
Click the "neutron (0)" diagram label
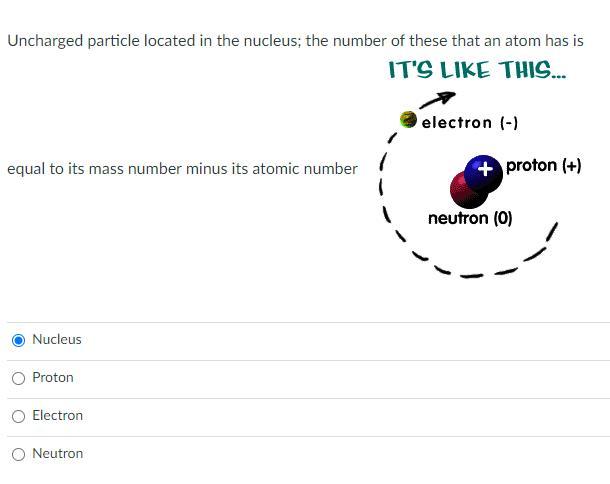click(469, 218)
